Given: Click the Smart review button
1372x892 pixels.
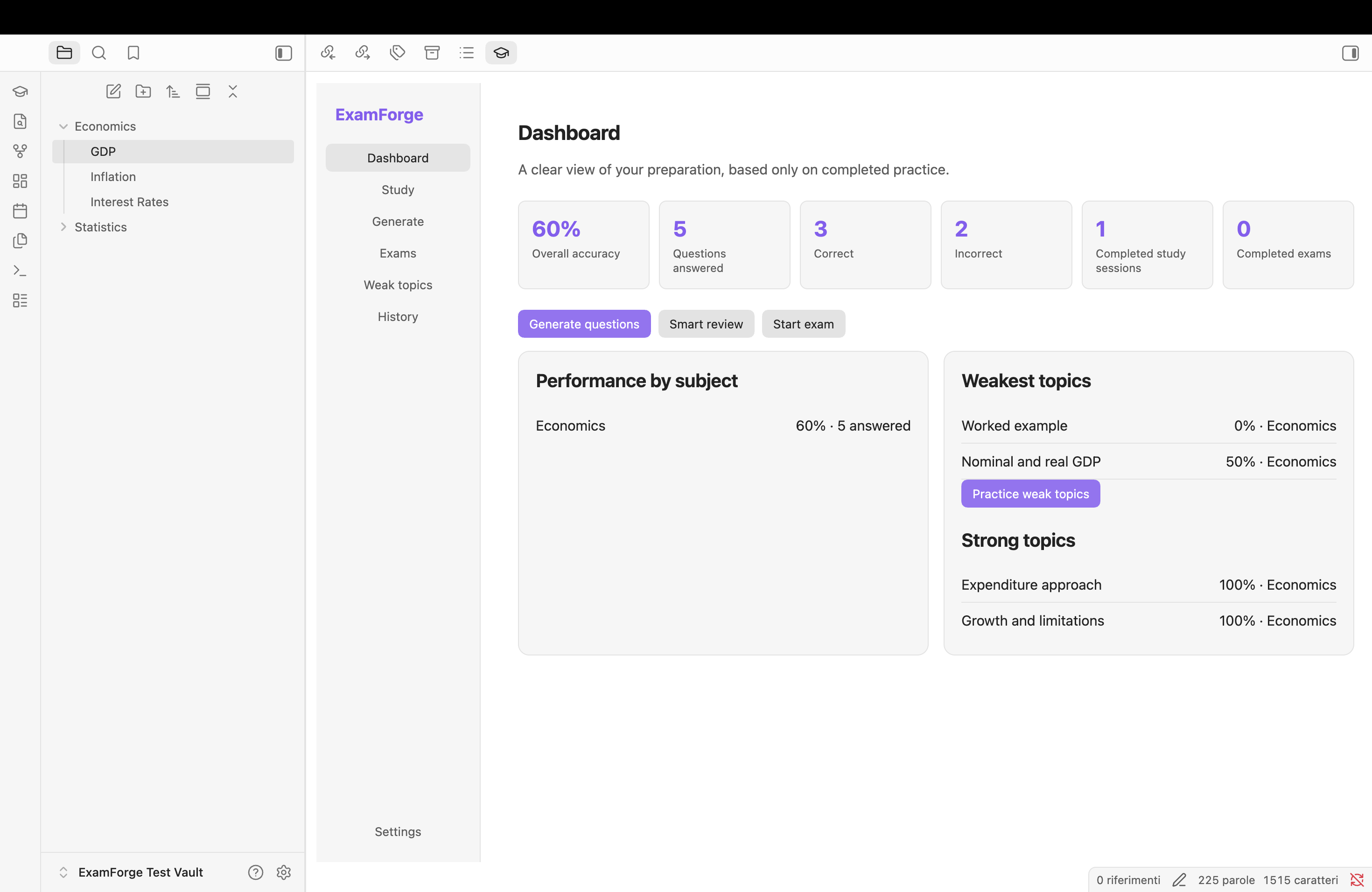Looking at the screenshot, I should pyautogui.click(x=706, y=324).
